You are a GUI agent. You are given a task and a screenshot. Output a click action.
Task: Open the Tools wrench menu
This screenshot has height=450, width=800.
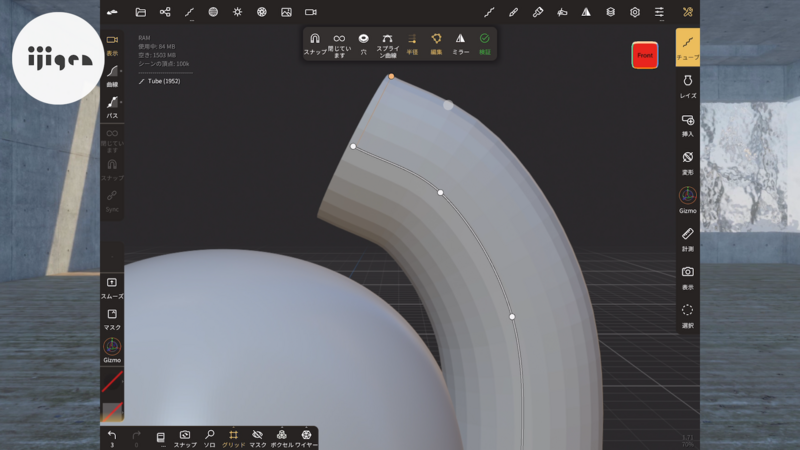688,12
